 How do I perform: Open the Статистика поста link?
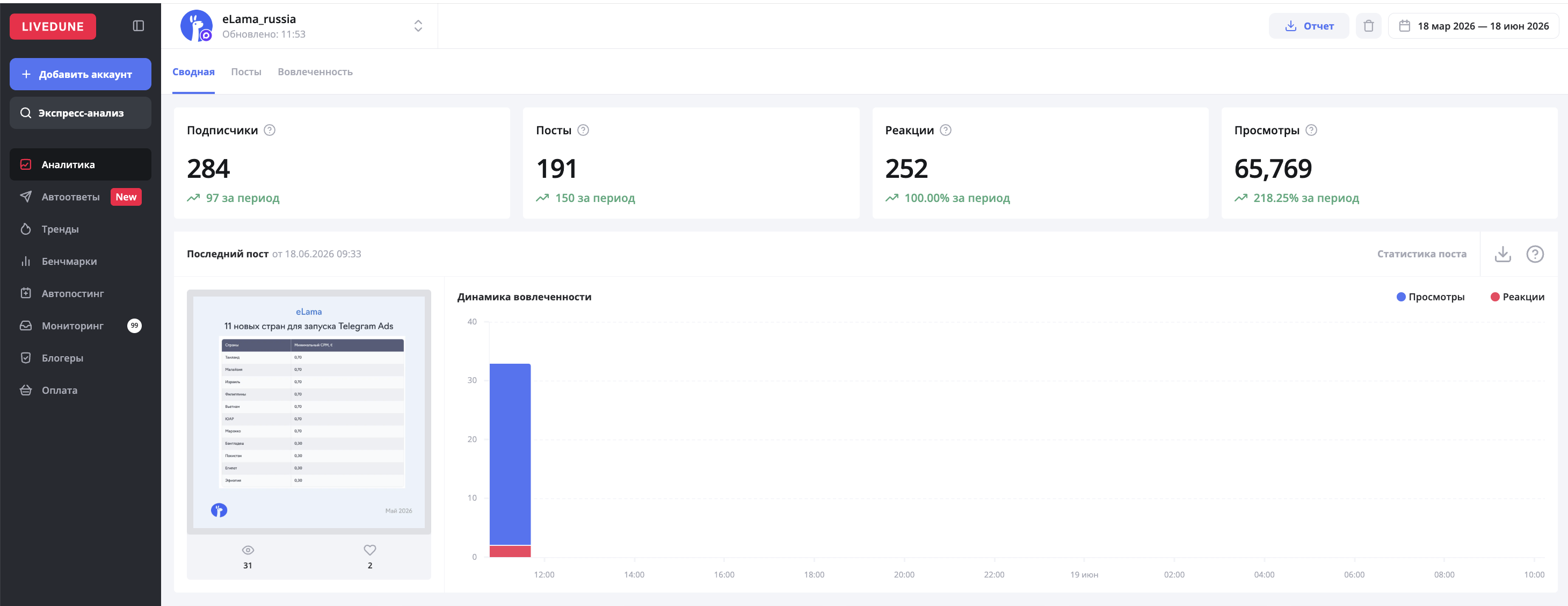(x=1421, y=254)
